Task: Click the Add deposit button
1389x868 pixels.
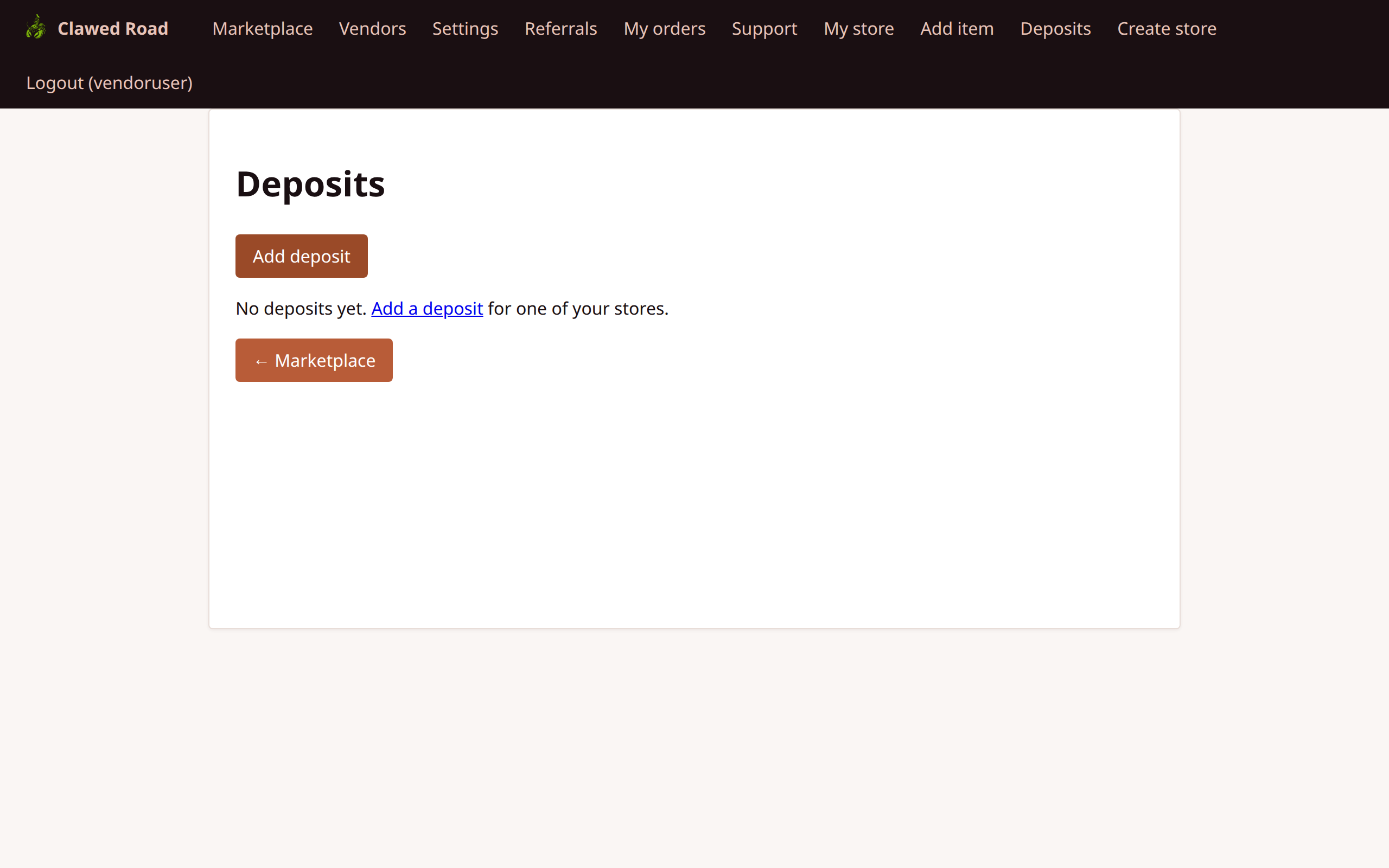Action: pyautogui.click(x=301, y=256)
